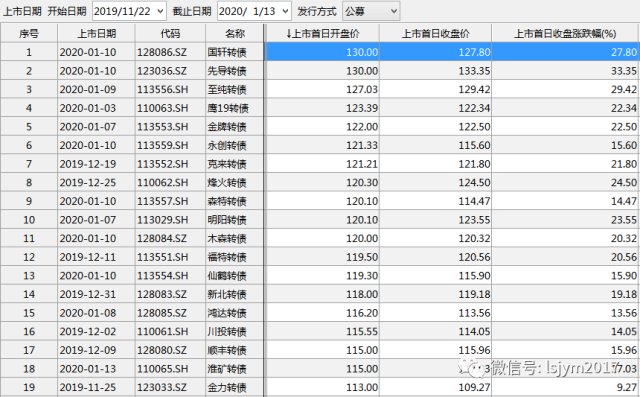Click opening price 127.03 cell
The image size is (640, 397).
[x=322, y=89]
